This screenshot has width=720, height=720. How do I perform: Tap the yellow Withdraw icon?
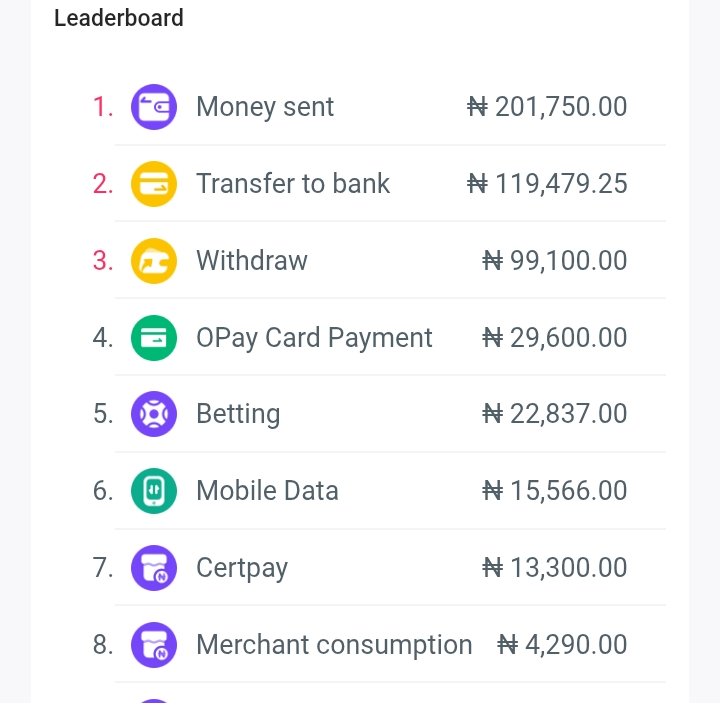[154, 261]
